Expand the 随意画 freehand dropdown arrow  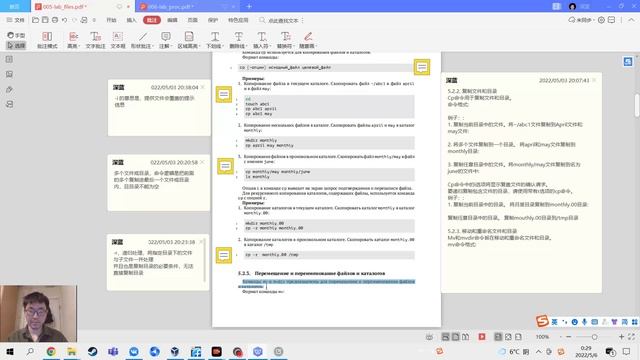point(316,47)
